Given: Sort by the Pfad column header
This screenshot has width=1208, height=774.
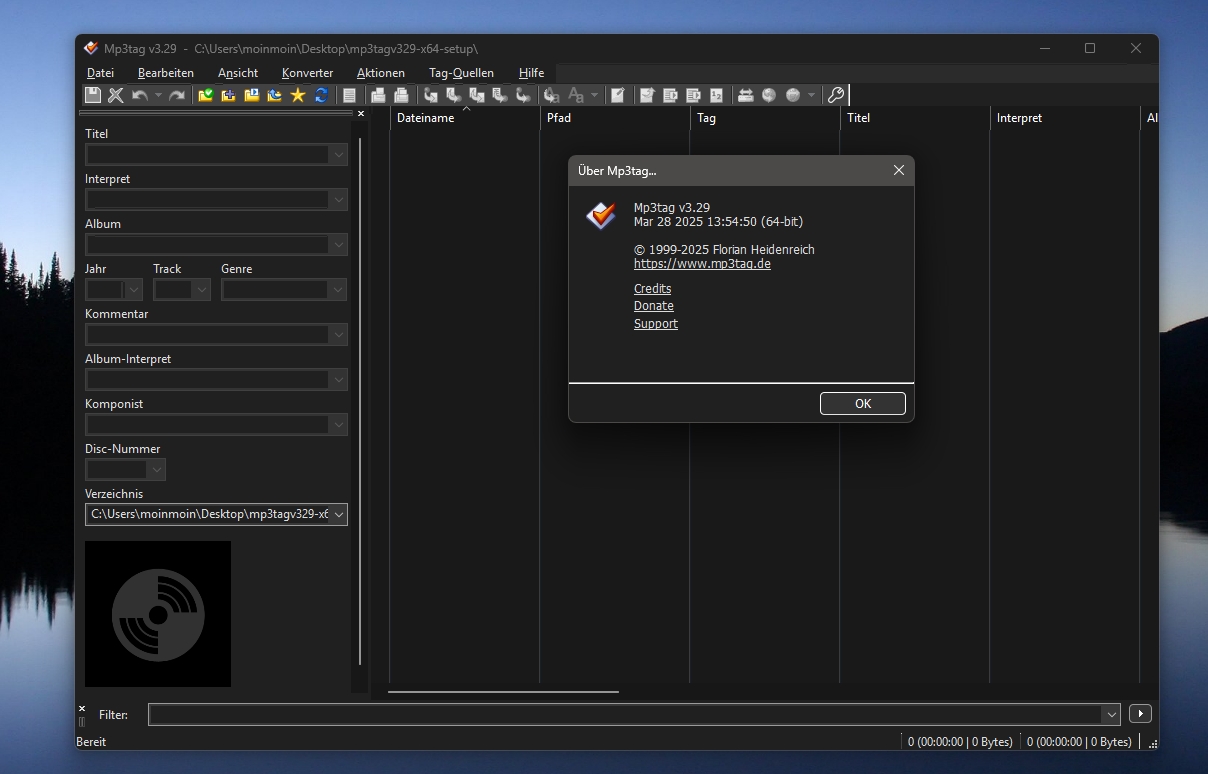Looking at the screenshot, I should [615, 118].
